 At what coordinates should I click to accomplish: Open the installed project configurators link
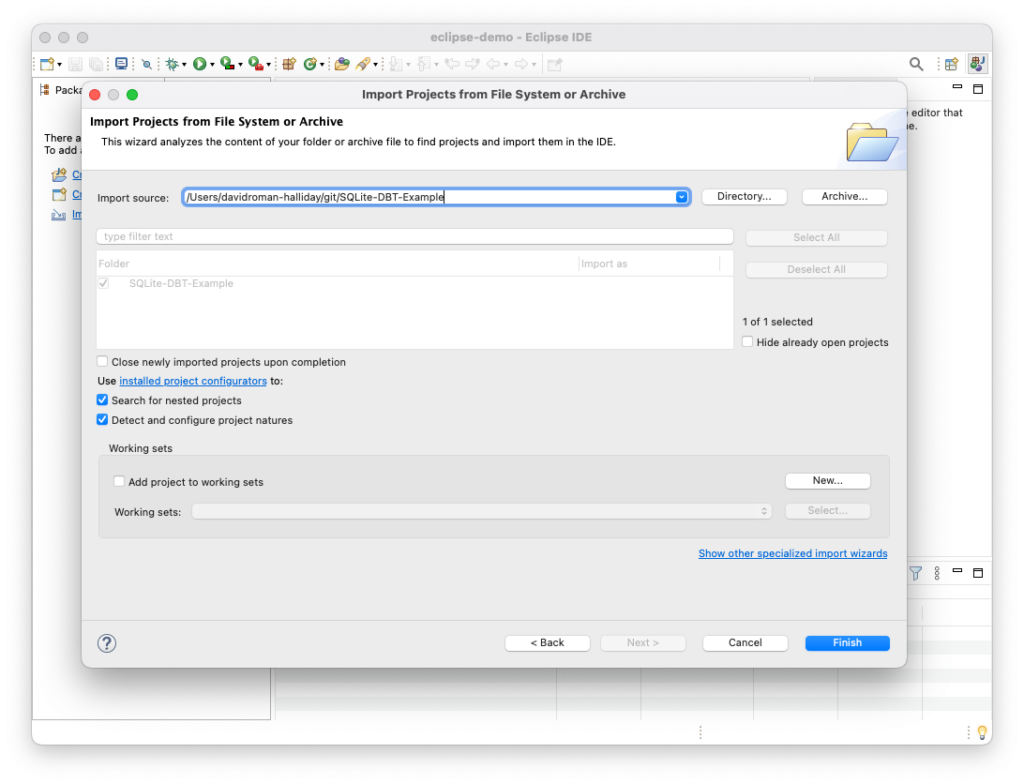[x=193, y=381]
